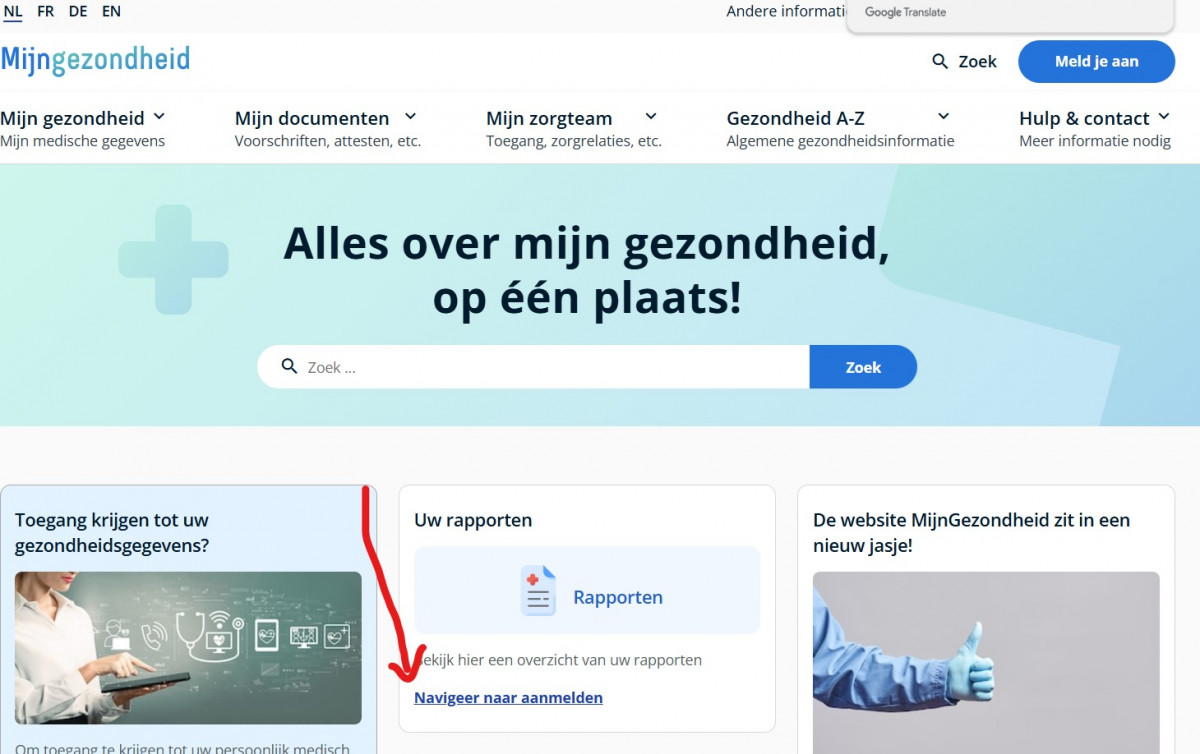
Task: Click subtitle 'Meer informatie nodig'
Action: [x=1095, y=141]
